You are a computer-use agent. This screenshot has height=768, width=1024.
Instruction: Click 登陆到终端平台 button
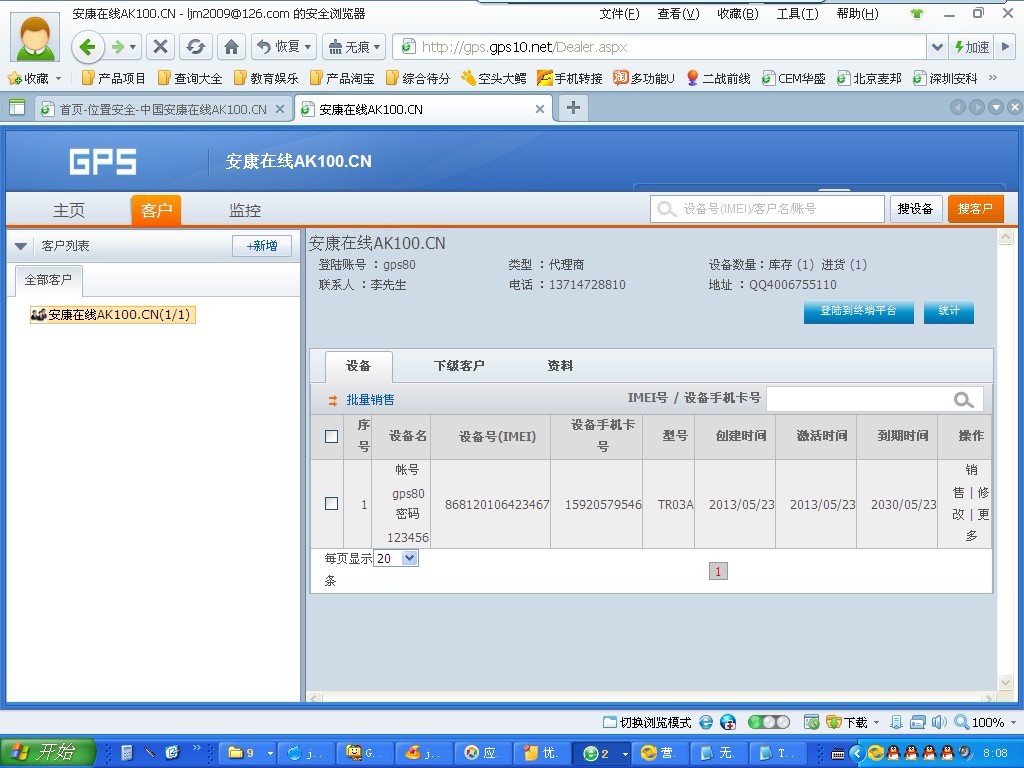pyautogui.click(x=858, y=312)
